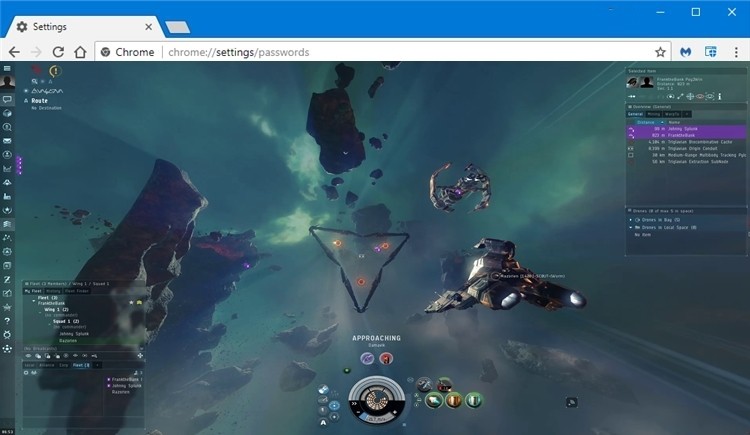Click the autopilot A button on the HUD
Image resolution: width=750 pixels, height=435 pixels.
click(x=323, y=422)
